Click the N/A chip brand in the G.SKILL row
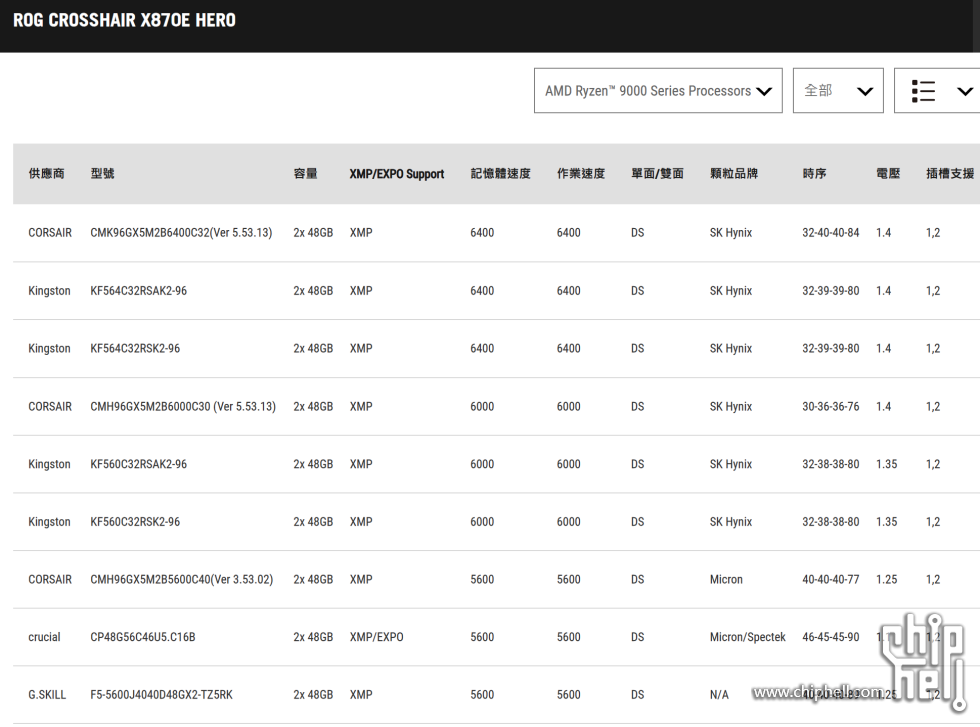 click(719, 694)
